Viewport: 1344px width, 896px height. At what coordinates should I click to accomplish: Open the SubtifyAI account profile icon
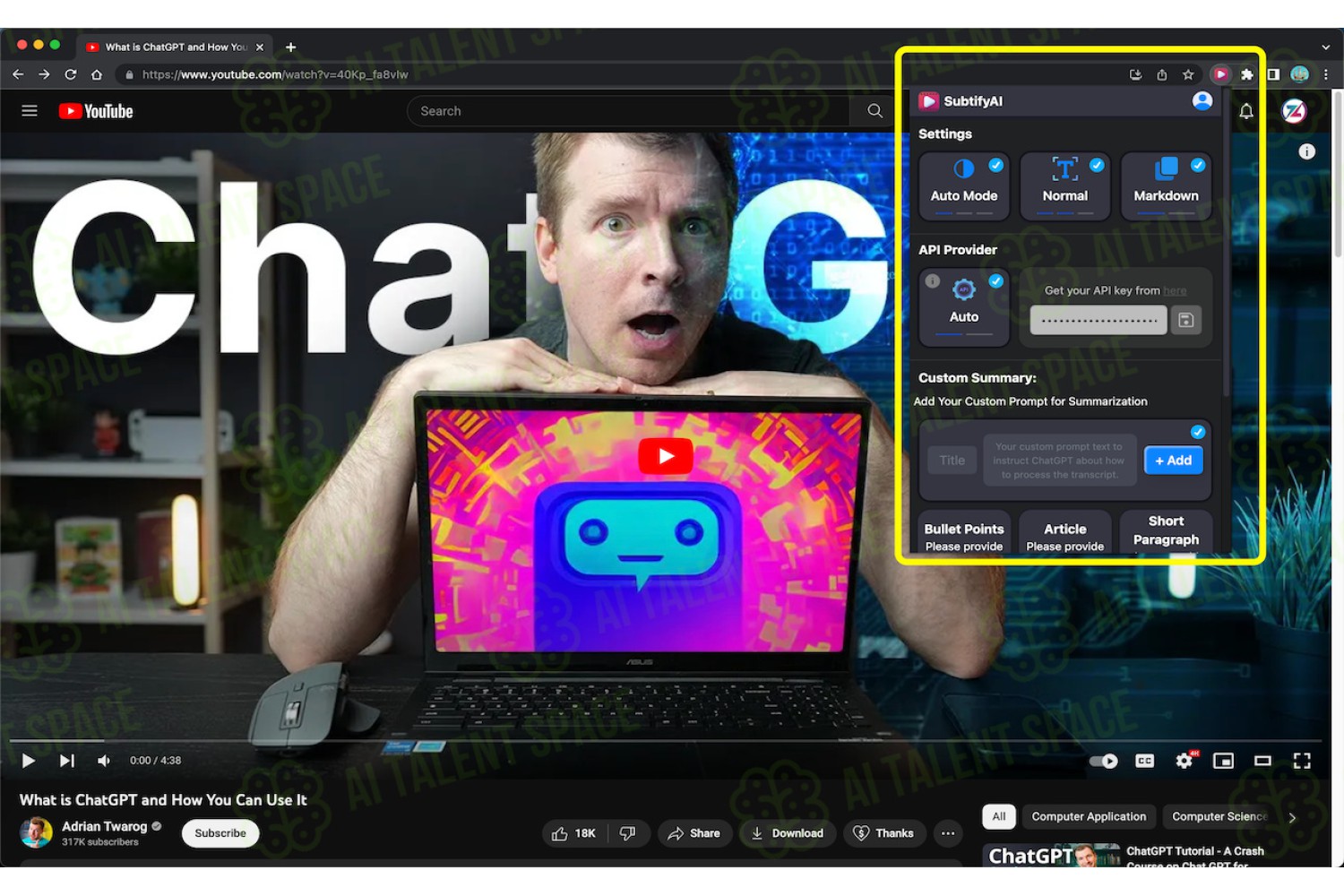pos(1202,100)
